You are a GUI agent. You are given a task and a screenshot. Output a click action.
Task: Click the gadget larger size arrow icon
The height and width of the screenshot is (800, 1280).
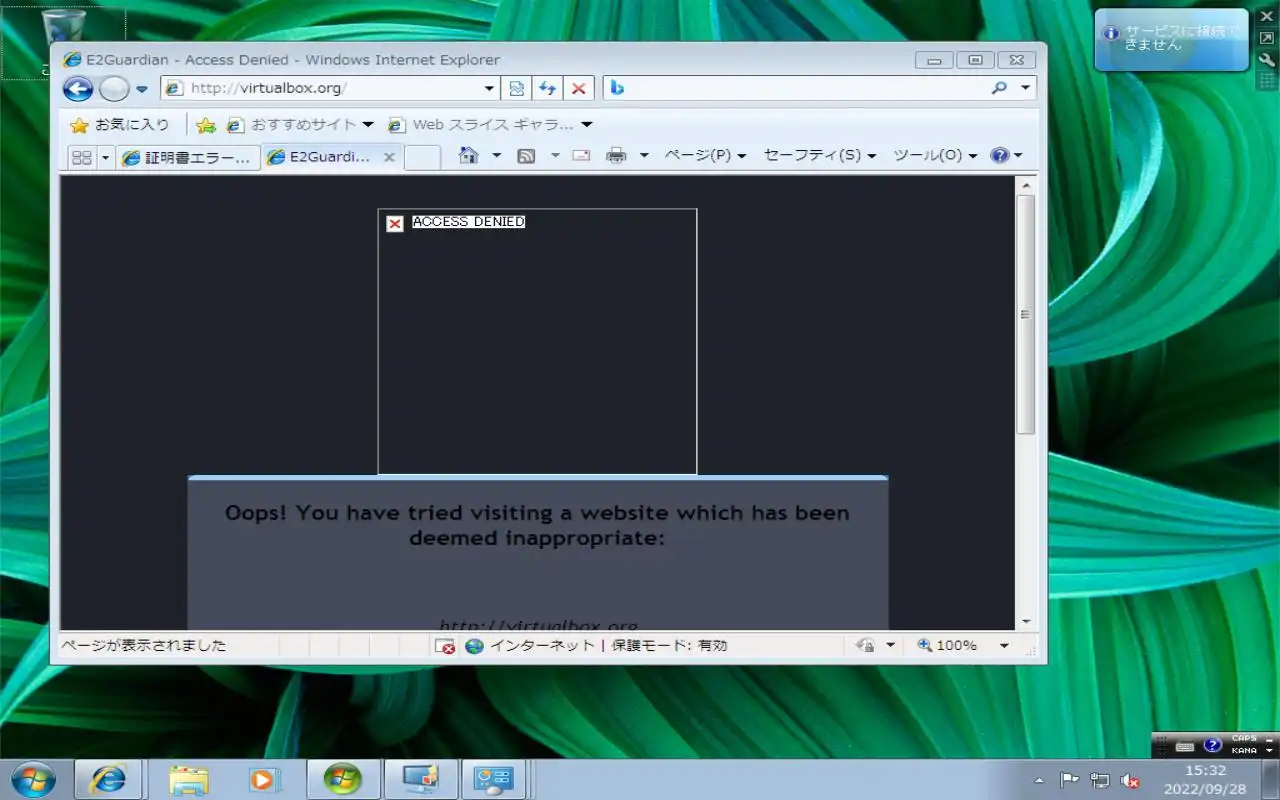(x=1266, y=39)
